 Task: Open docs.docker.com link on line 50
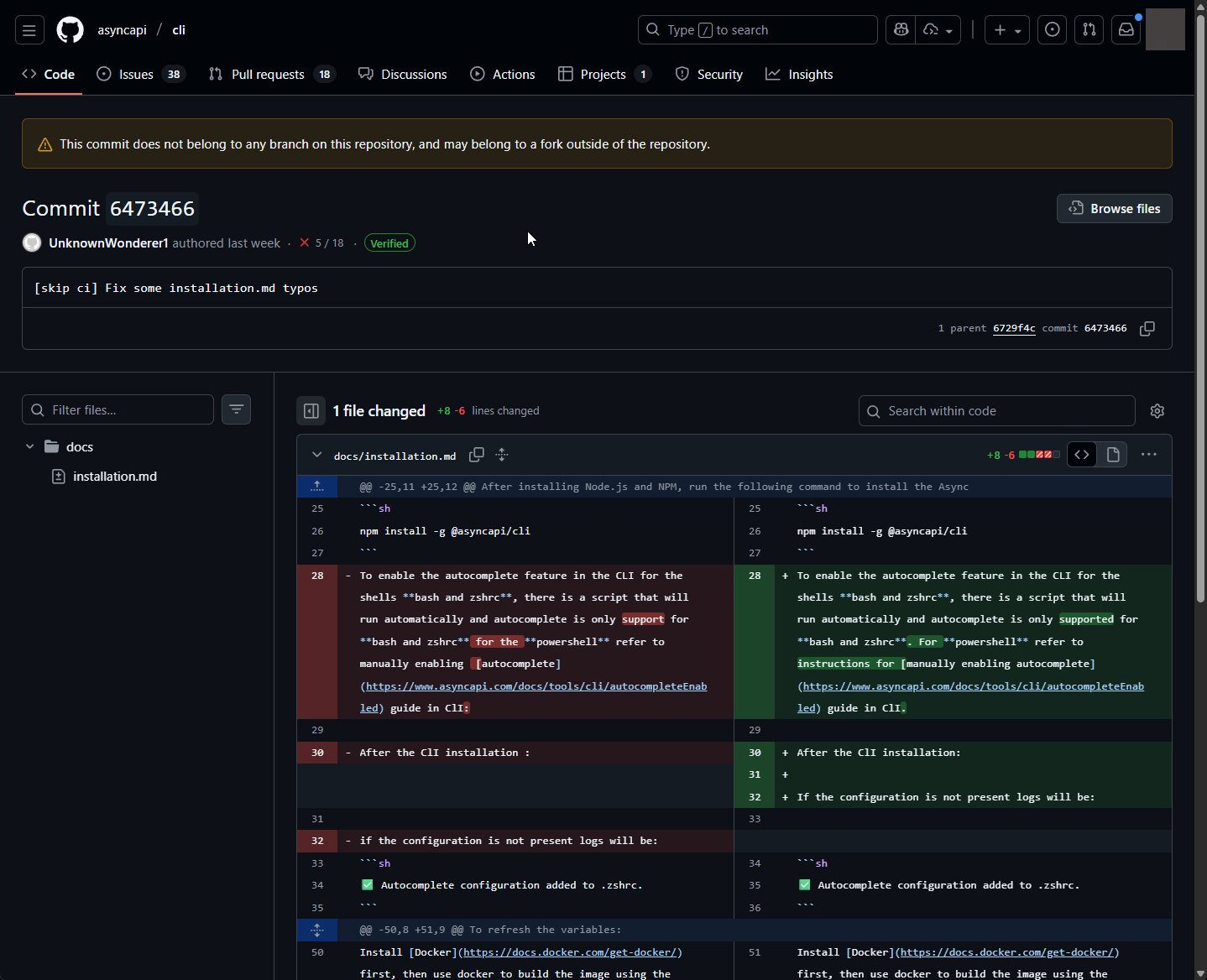[x=570, y=952]
